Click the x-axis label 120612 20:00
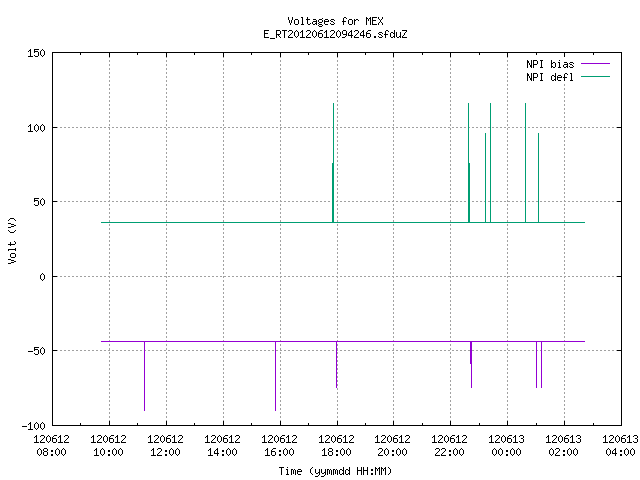The height and width of the screenshot is (480, 640). [x=393, y=446]
